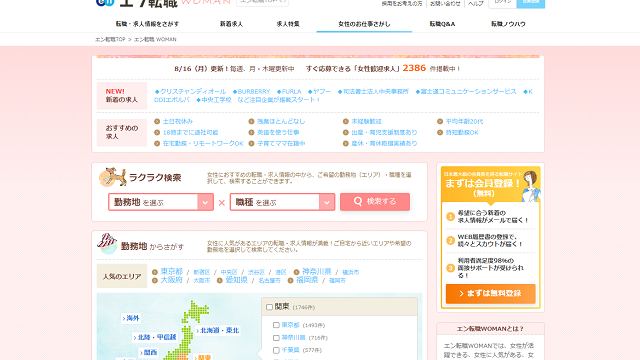The width and height of the screenshot is (640, 360).
Task: Click the bullet icon beside 残業ほとんどなし
Action: tap(251, 121)
